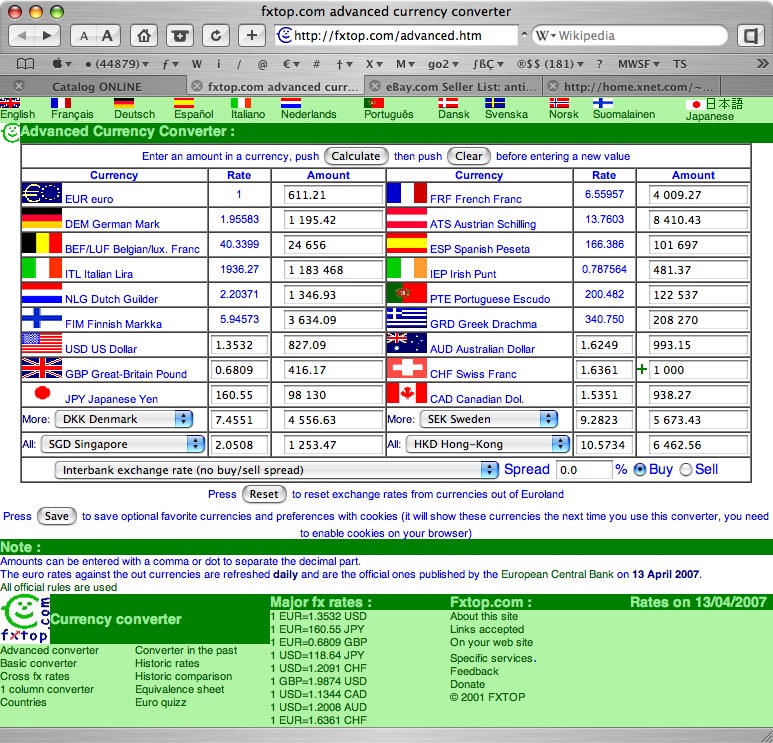Switch to Japanese via Japan flag
This screenshot has width=773, height=743.
pyautogui.click(x=696, y=105)
